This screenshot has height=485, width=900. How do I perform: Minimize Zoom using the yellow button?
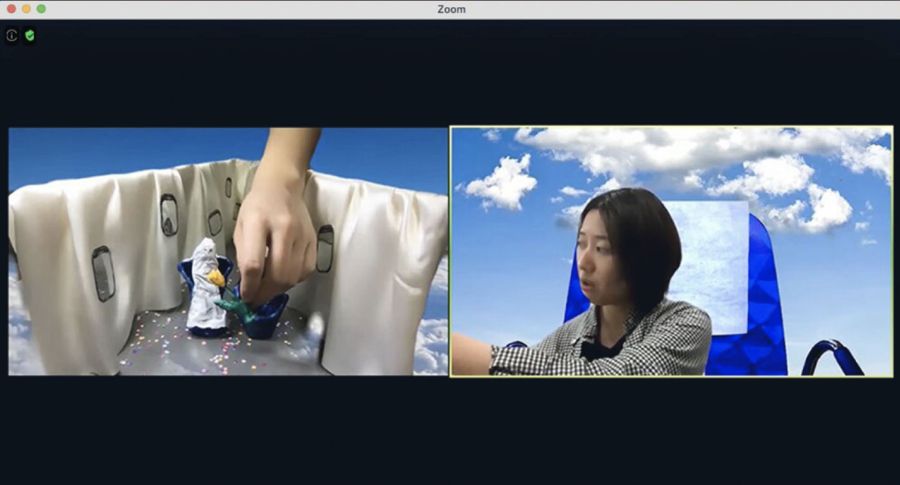[26, 9]
